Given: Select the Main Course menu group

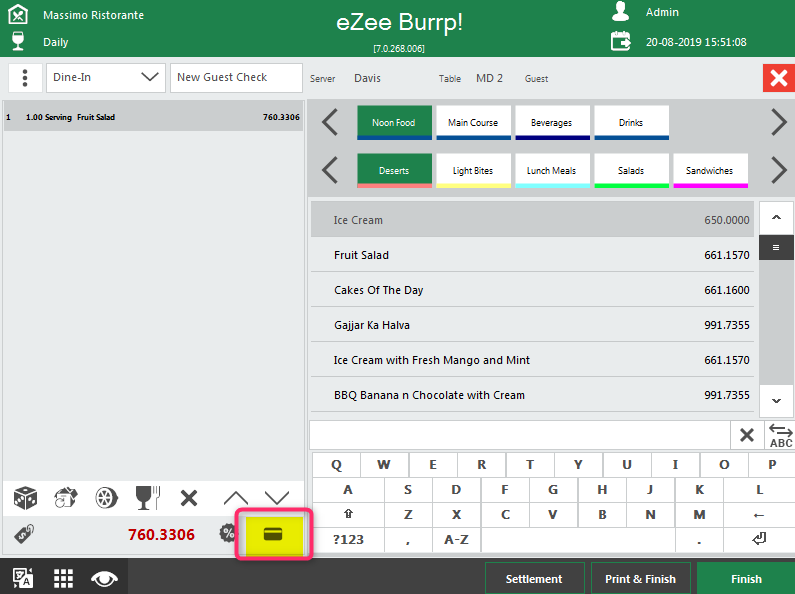Looking at the screenshot, I should (473, 122).
